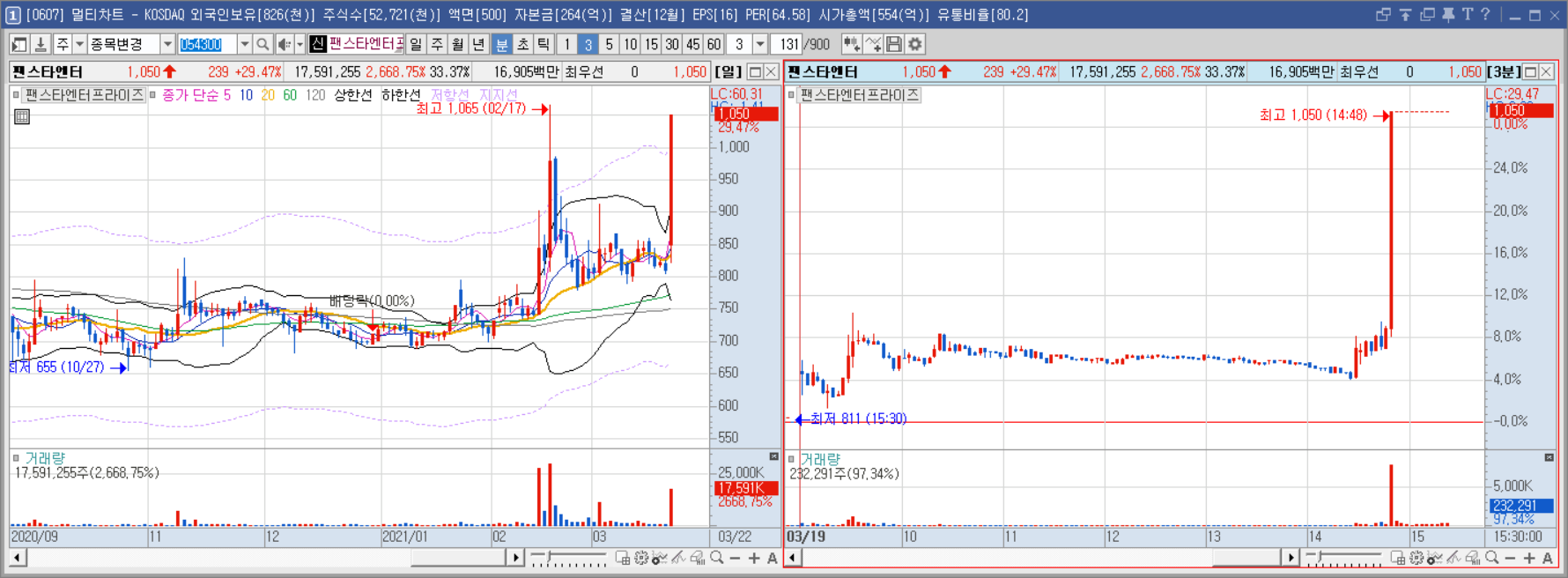Viewport: 1568px width, 578px height.
Task: Click right chart horizontal scrollbar thumb
Action: (x=1246, y=558)
